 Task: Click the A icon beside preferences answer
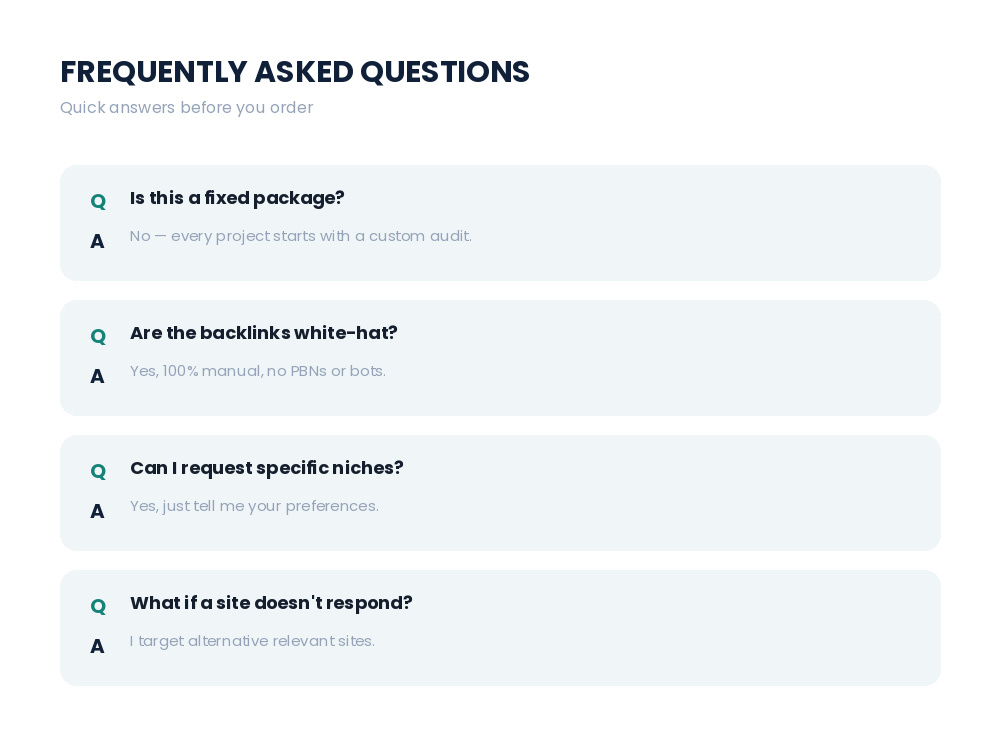click(97, 511)
